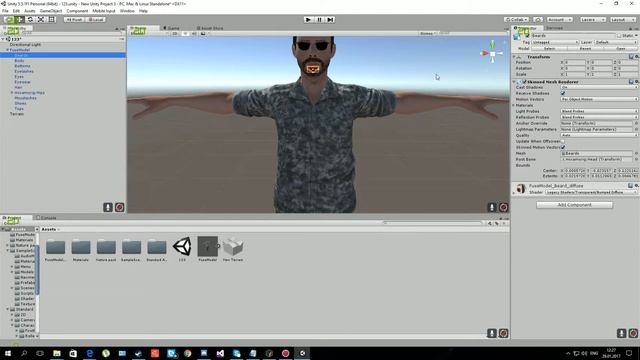Select the Rect transform tool
The width and height of the screenshot is (640, 360).
click(x=51, y=20)
